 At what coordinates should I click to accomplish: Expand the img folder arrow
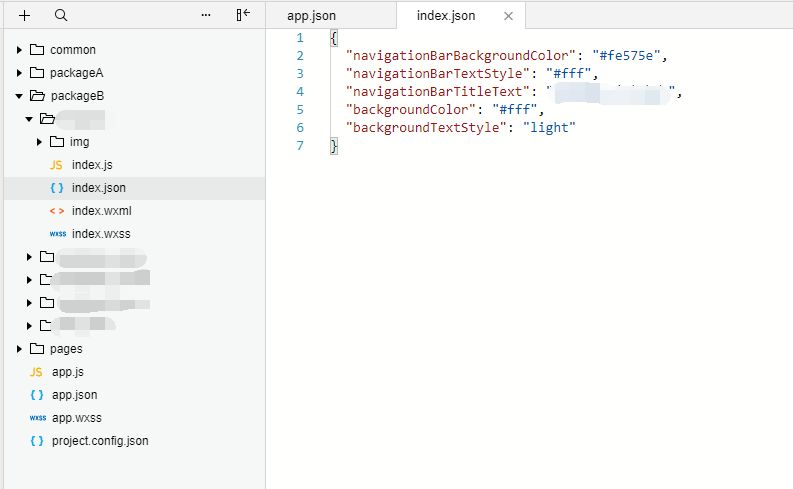(39, 142)
